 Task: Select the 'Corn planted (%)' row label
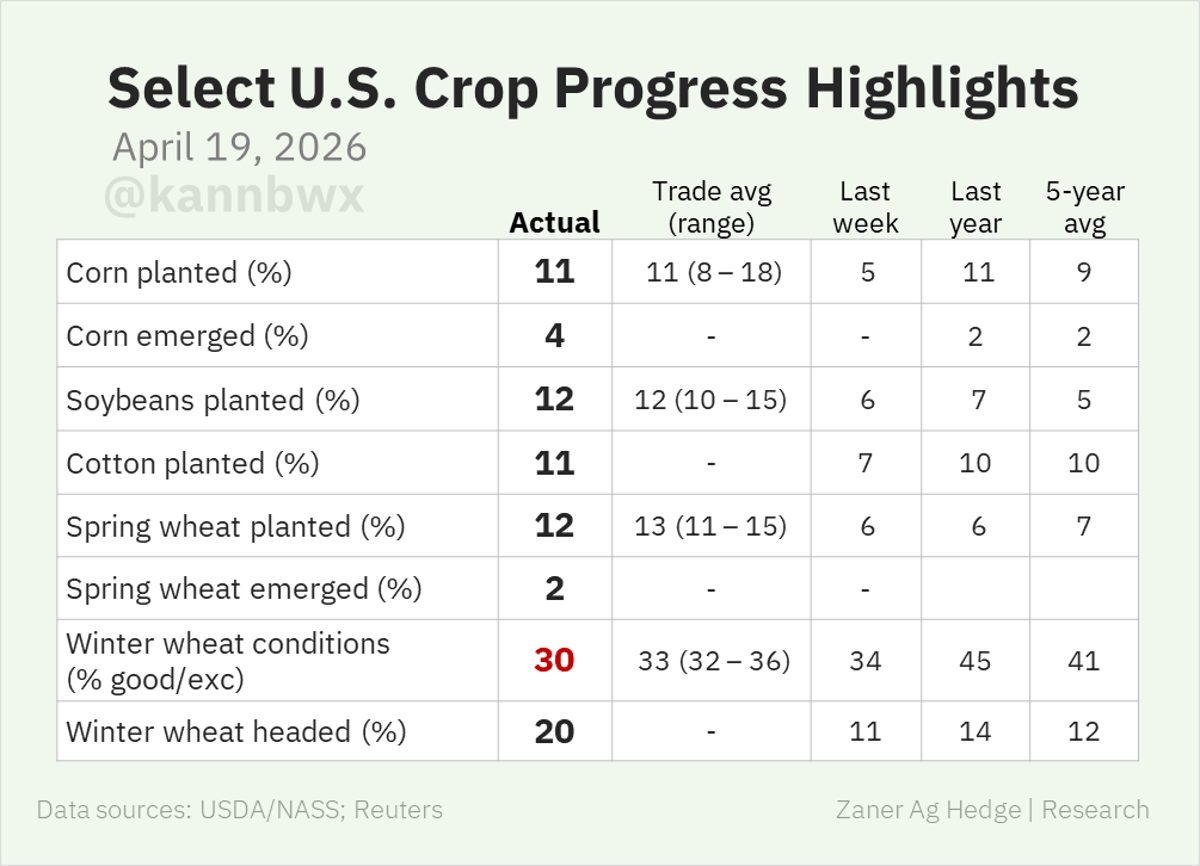pyautogui.click(x=179, y=272)
